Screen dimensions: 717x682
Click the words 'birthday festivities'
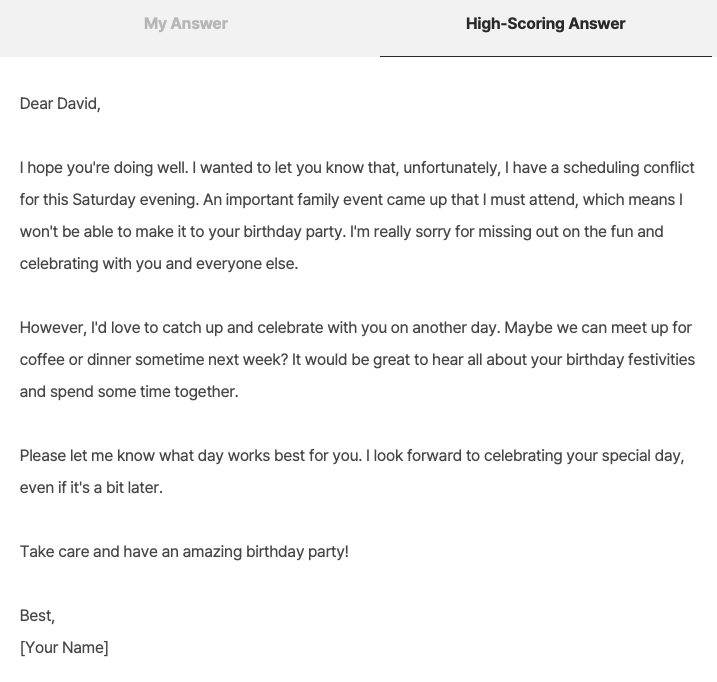[x=630, y=360]
